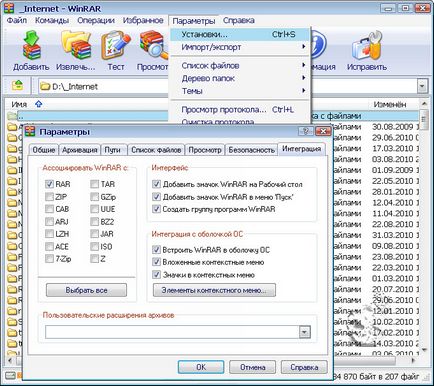Click the Тест (Test) toolbar icon
Image resolution: width=434 pixels, height=386 pixels.
pos(115,46)
